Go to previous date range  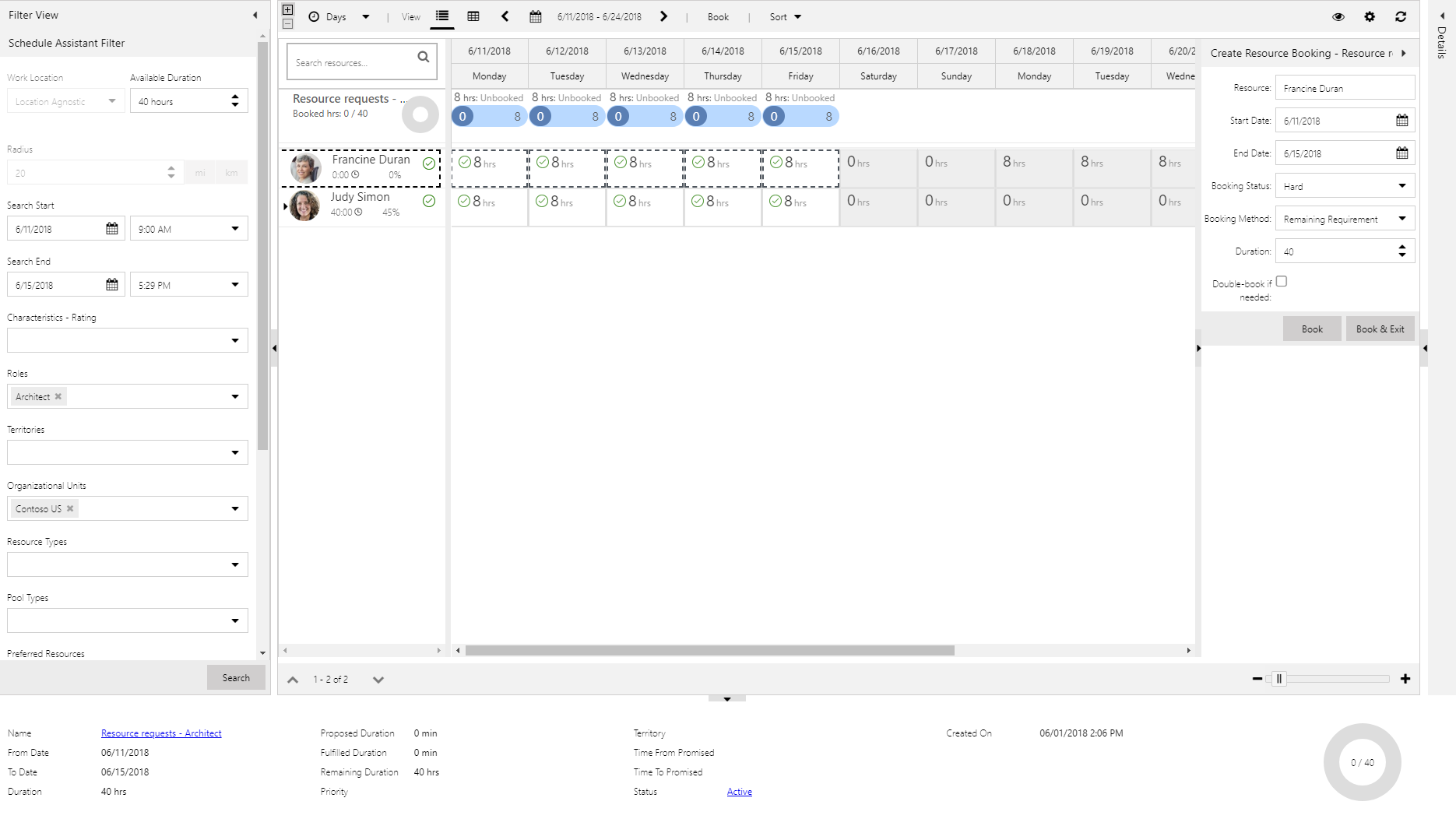coord(505,16)
